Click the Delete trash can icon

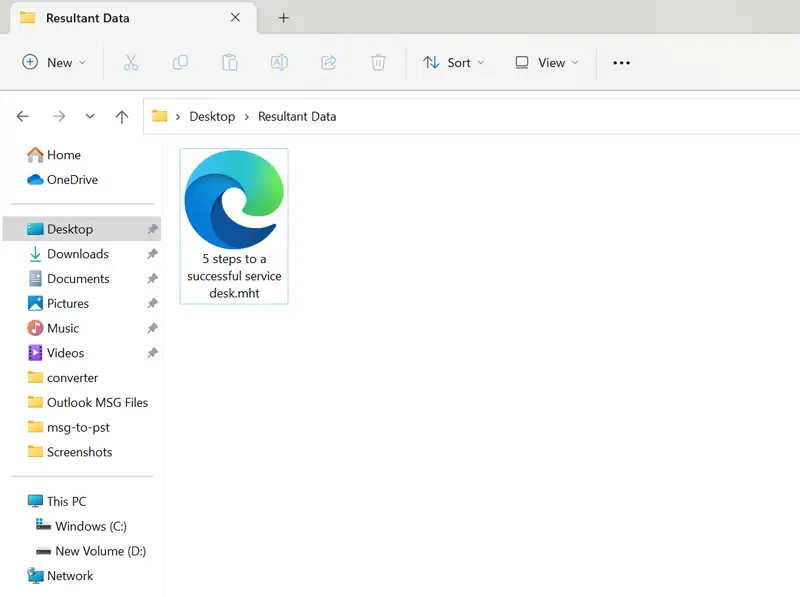tap(378, 63)
